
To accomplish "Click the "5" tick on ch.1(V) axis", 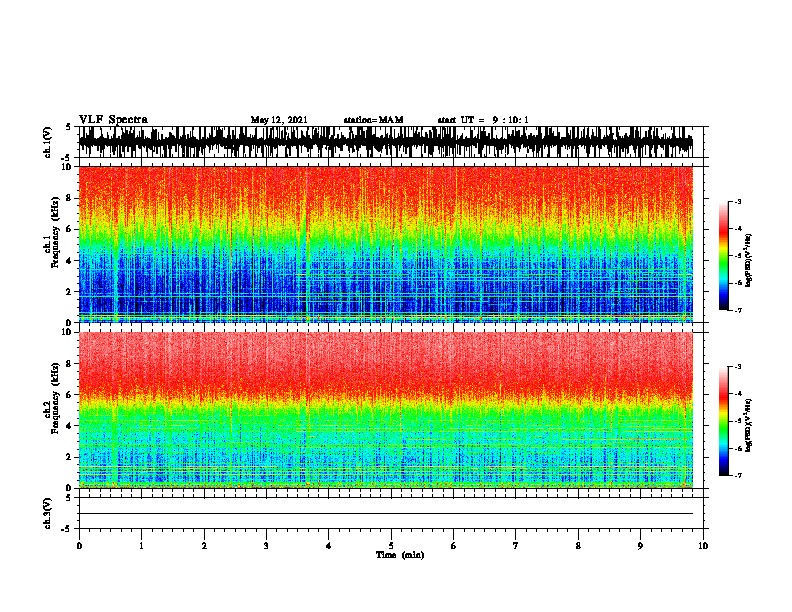I will pos(68,127).
